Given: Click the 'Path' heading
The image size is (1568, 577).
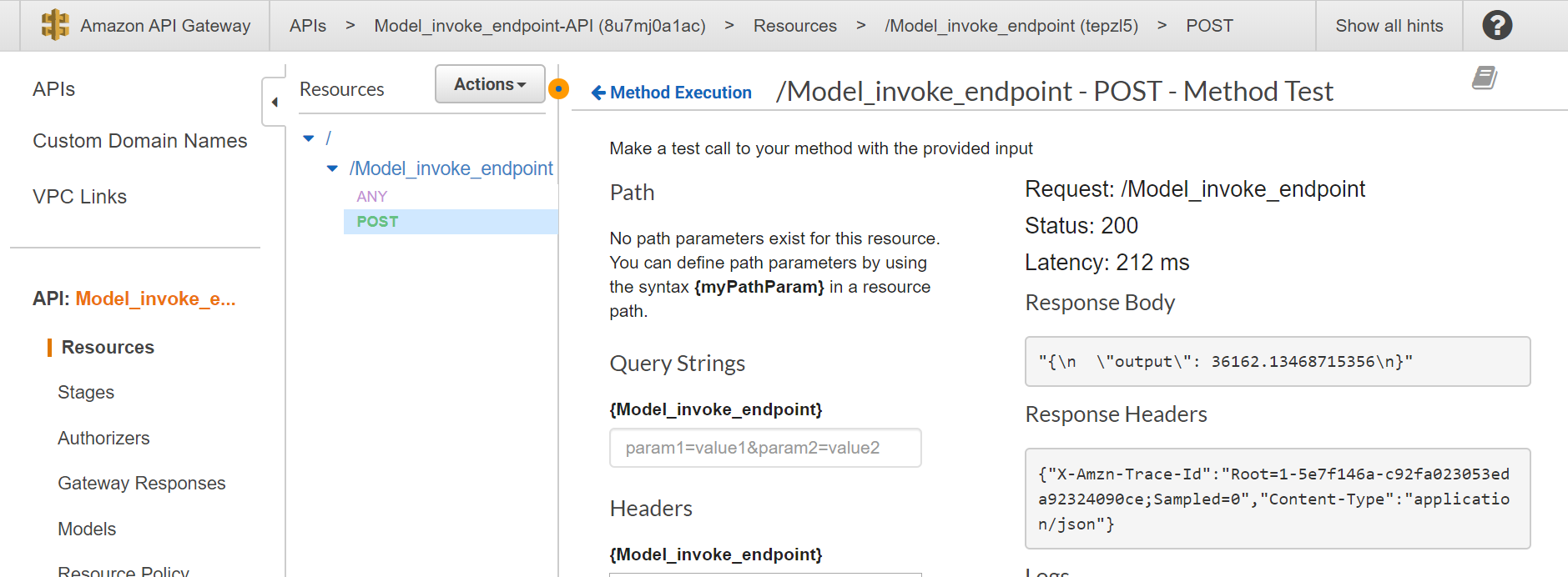Looking at the screenshot, I should click(633, 193).
